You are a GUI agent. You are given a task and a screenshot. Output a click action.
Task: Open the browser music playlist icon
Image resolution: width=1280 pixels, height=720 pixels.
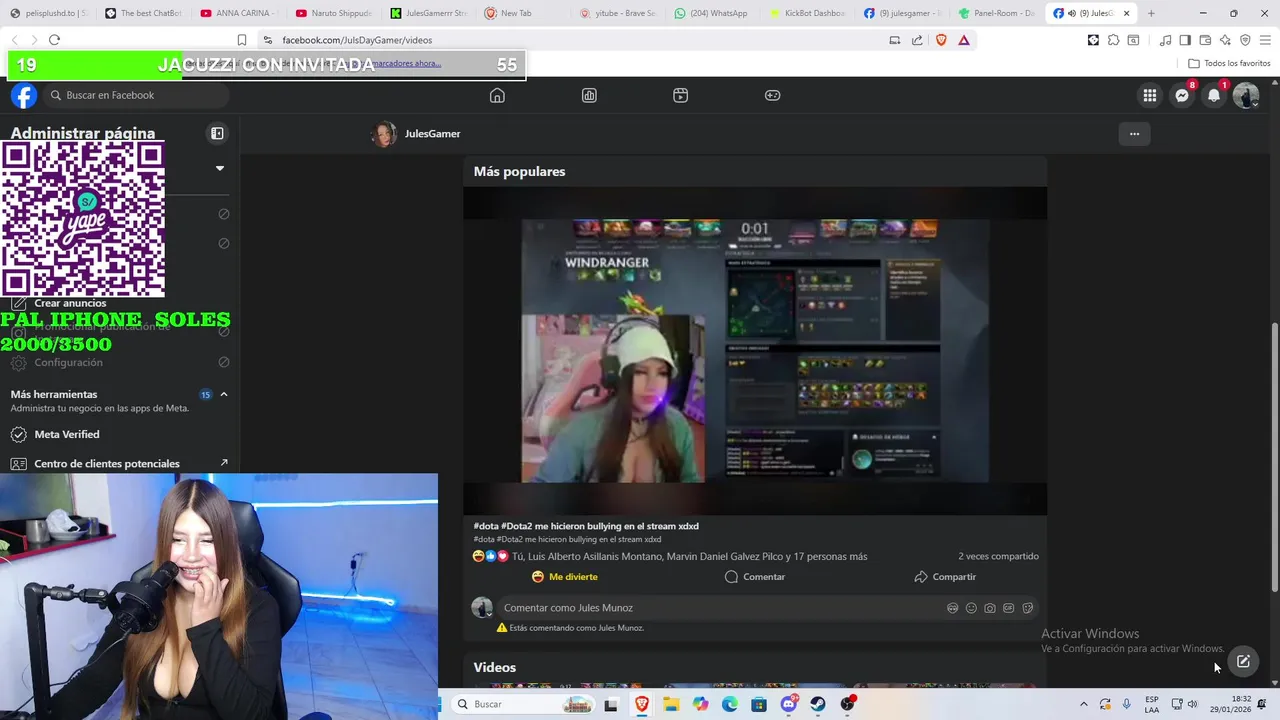pos(1166,40)
